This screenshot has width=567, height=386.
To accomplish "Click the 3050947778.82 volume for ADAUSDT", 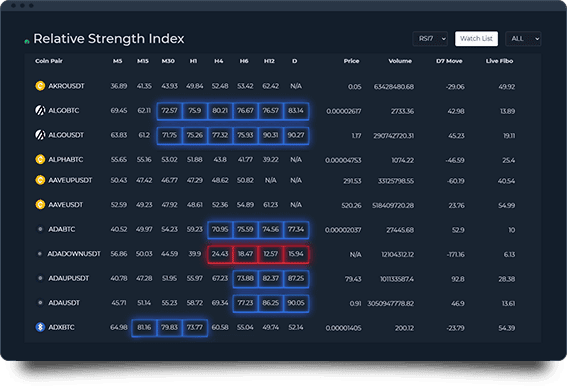I will 391,303.
